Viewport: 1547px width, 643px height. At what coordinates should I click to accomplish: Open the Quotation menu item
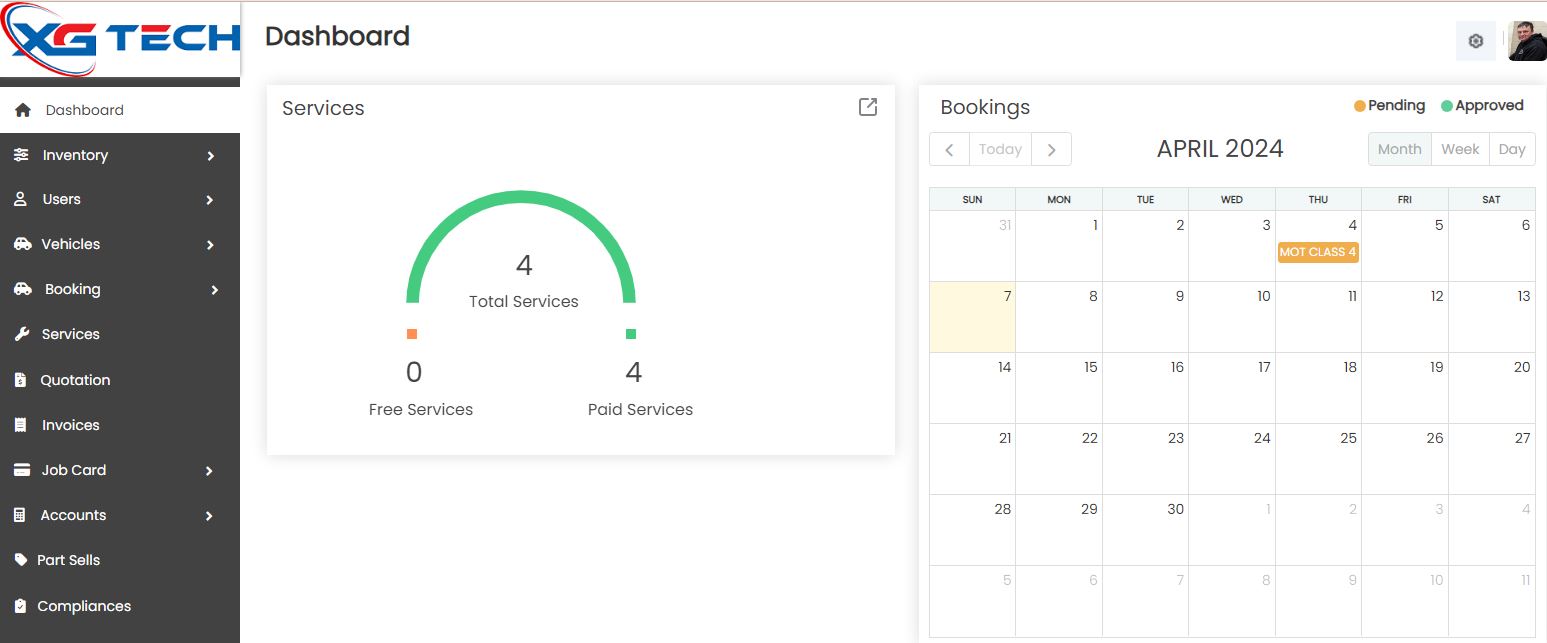point(120,380)
